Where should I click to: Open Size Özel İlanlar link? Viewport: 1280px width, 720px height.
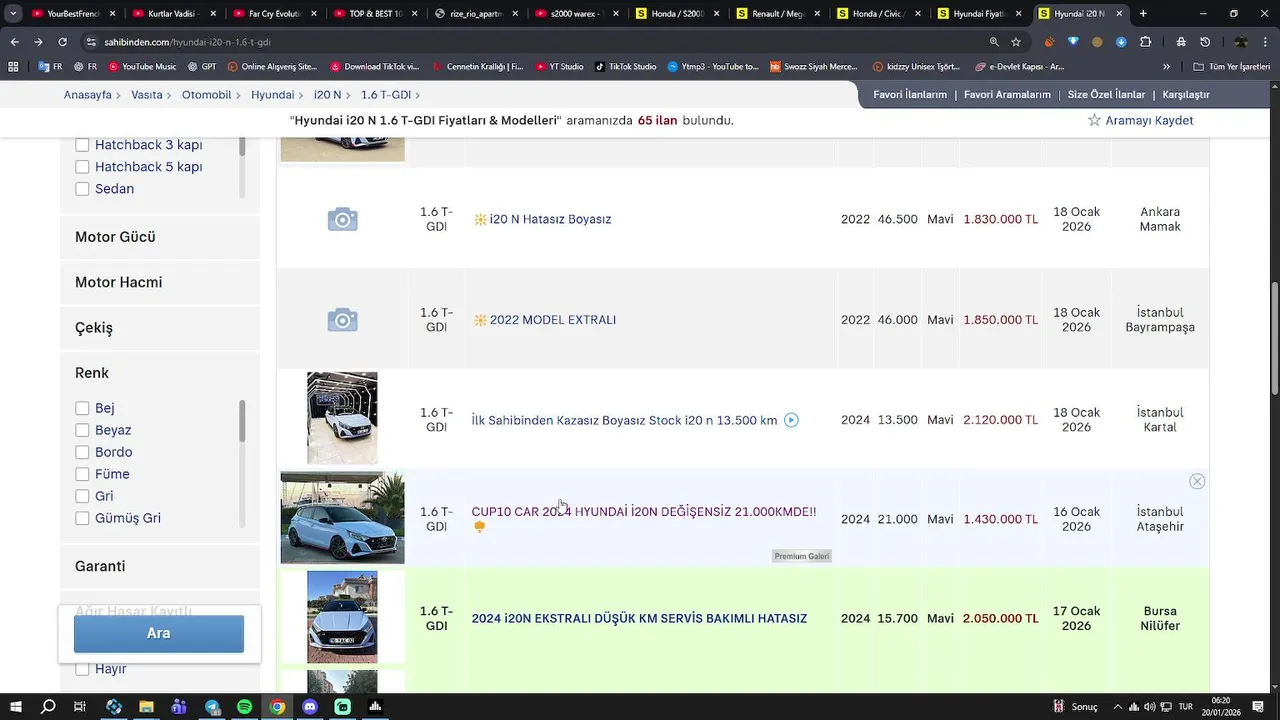pos(1106,95)
